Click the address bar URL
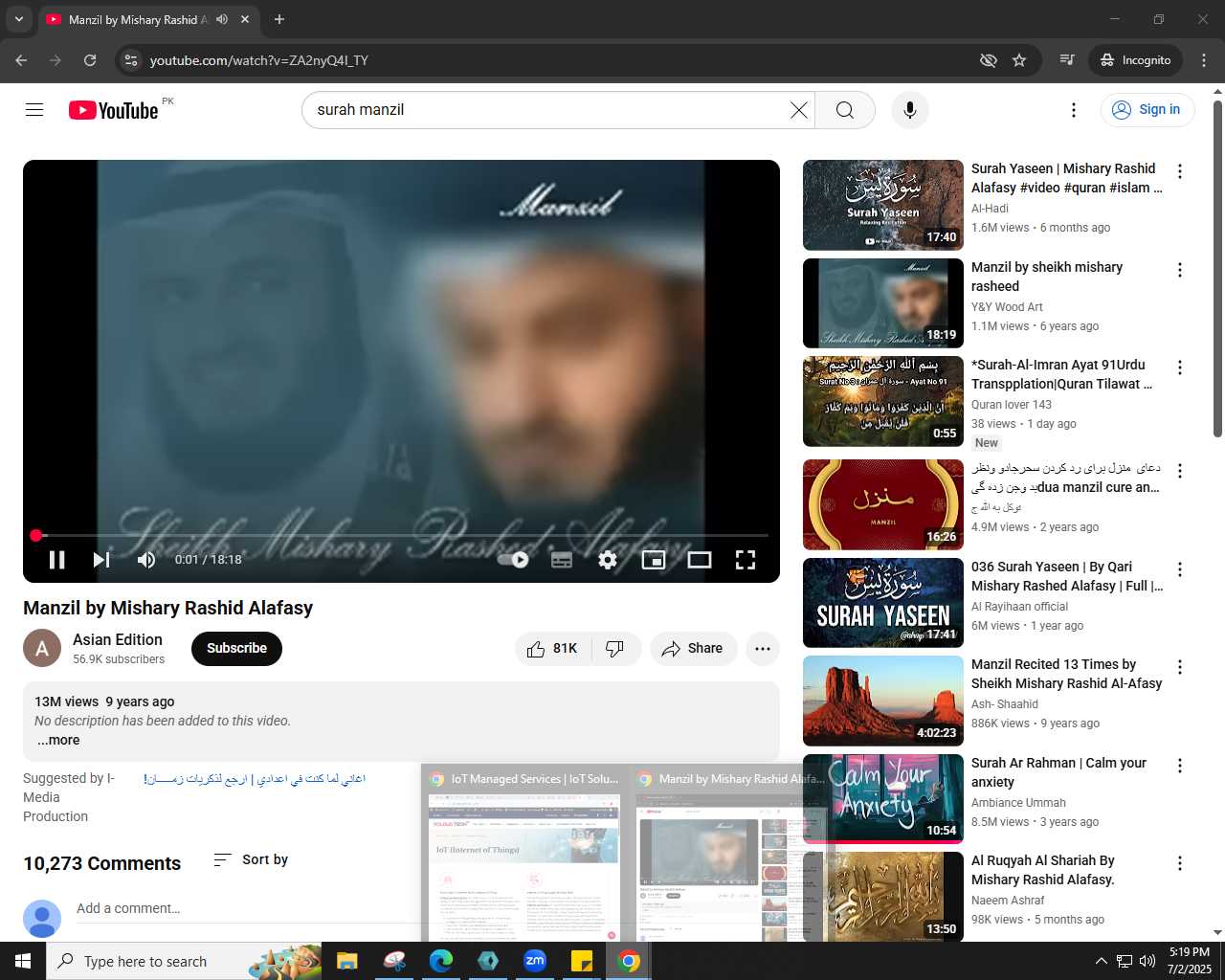Image resolution: width=1225 pixels, height=980 pixels. (259, 60)
